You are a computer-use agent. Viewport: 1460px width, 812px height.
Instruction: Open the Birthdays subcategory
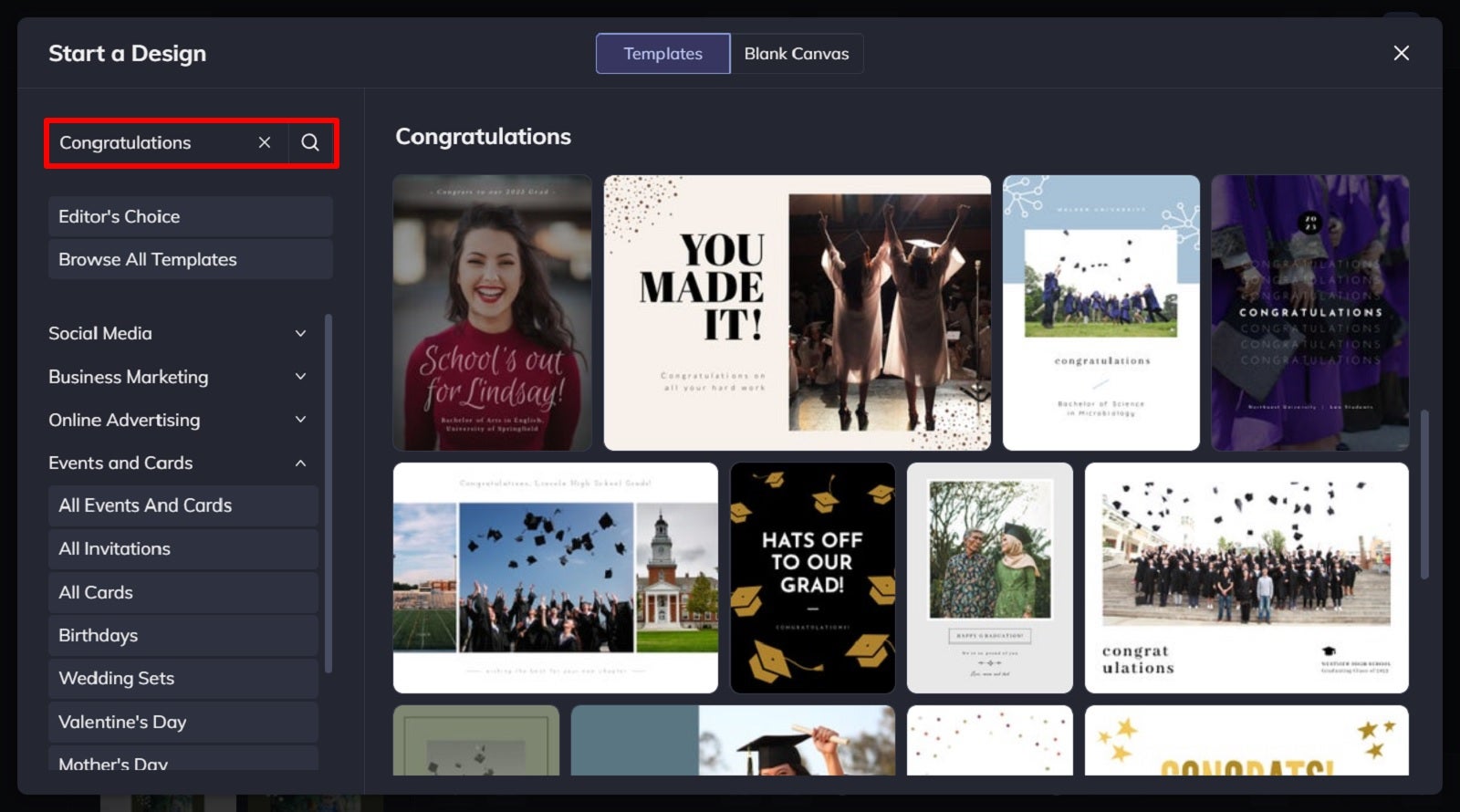click(x=182, y=635)
